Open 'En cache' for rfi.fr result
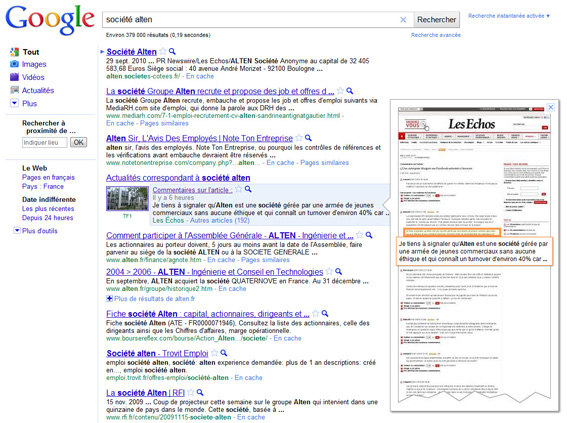Image resolution: width=567 pixels, height=423 pixels. tap(251, 417)
